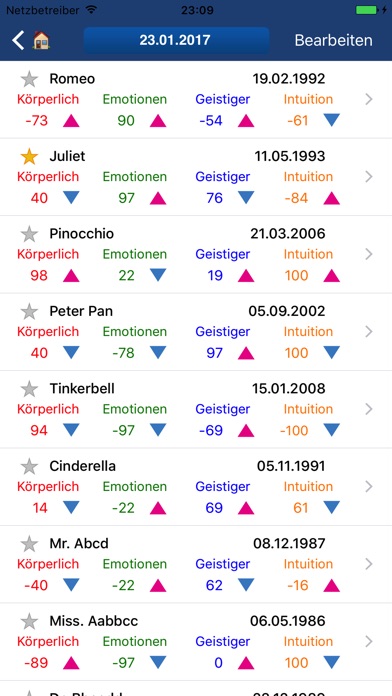392x696 pixels.
Task: Tap Romeo's pink Körperlich up triangle
Action: tap(71, 121)
